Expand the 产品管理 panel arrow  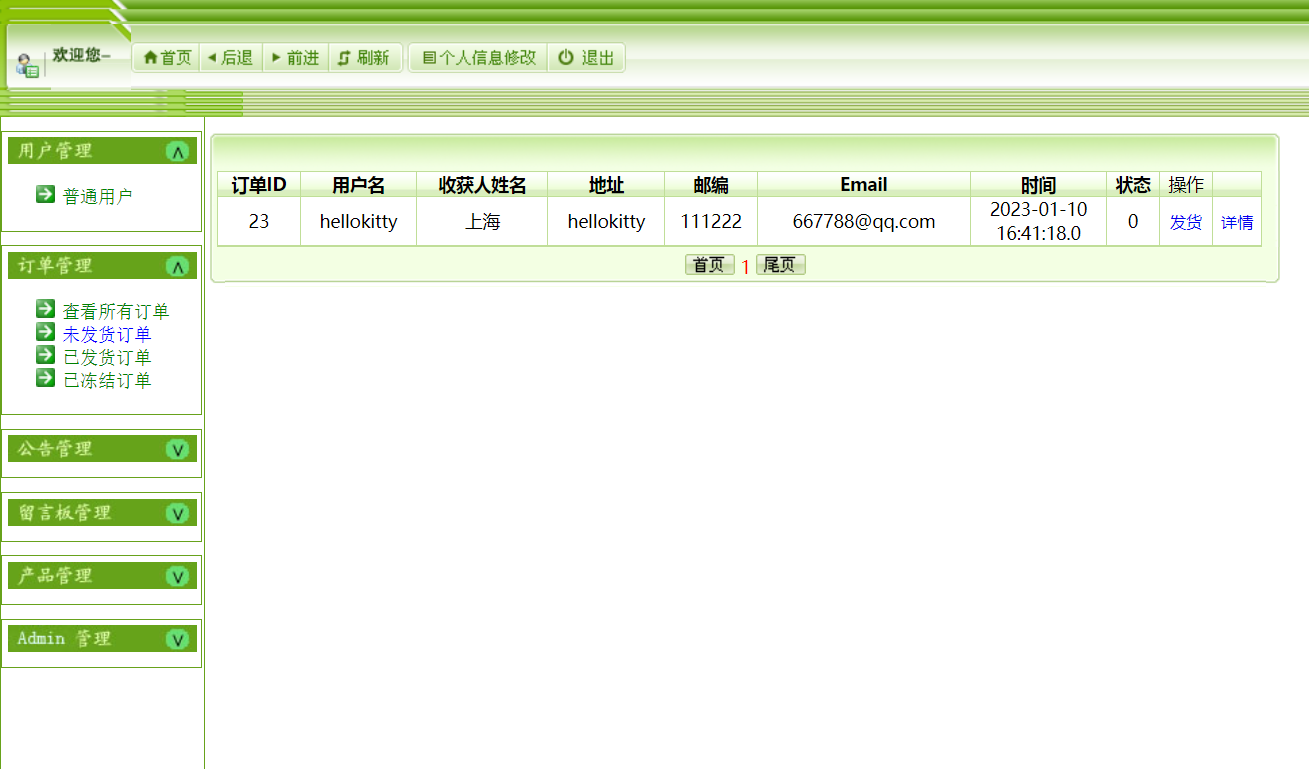[x=178, y=576]
